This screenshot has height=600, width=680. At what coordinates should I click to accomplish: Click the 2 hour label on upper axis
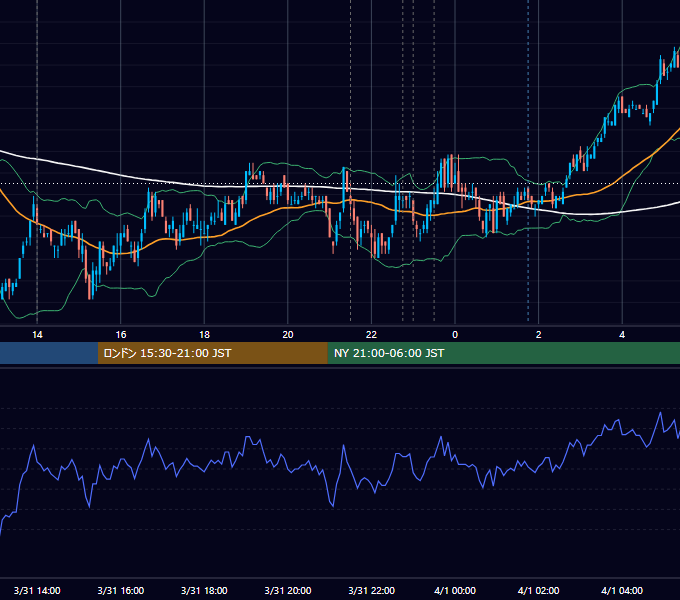539,335
